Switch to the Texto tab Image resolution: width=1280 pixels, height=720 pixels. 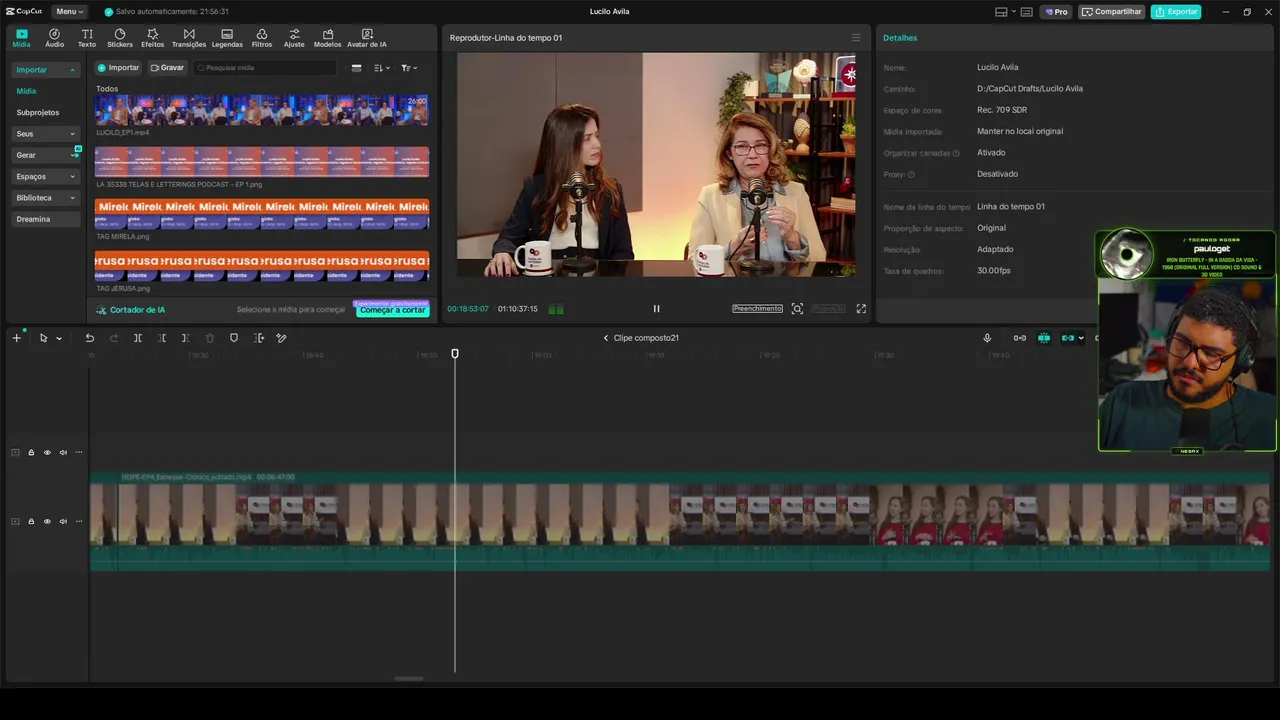pyautogui.click(x=87, y=38)
